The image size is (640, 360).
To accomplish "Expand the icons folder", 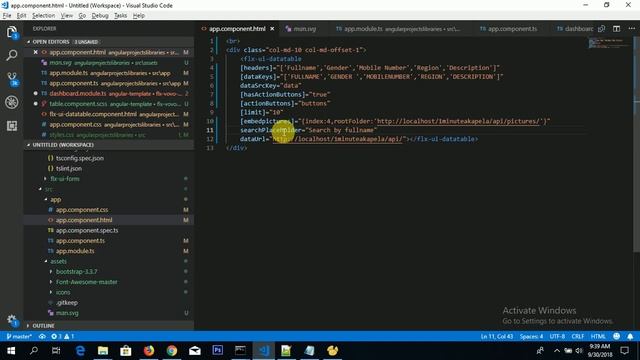I will [x=63, y=292].
